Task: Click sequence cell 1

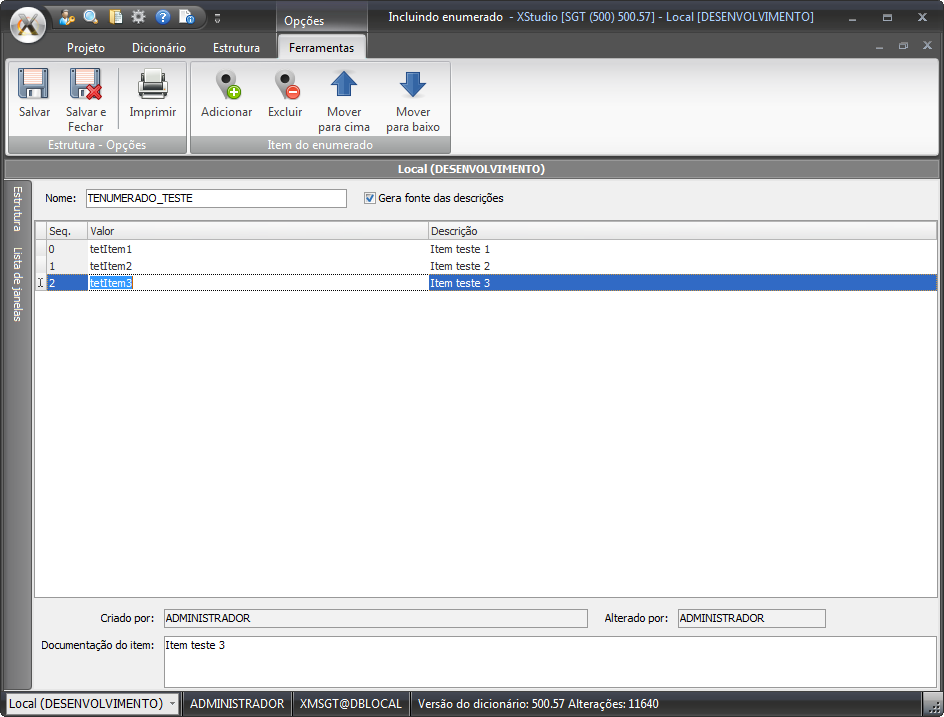Action: pos(67,266)
